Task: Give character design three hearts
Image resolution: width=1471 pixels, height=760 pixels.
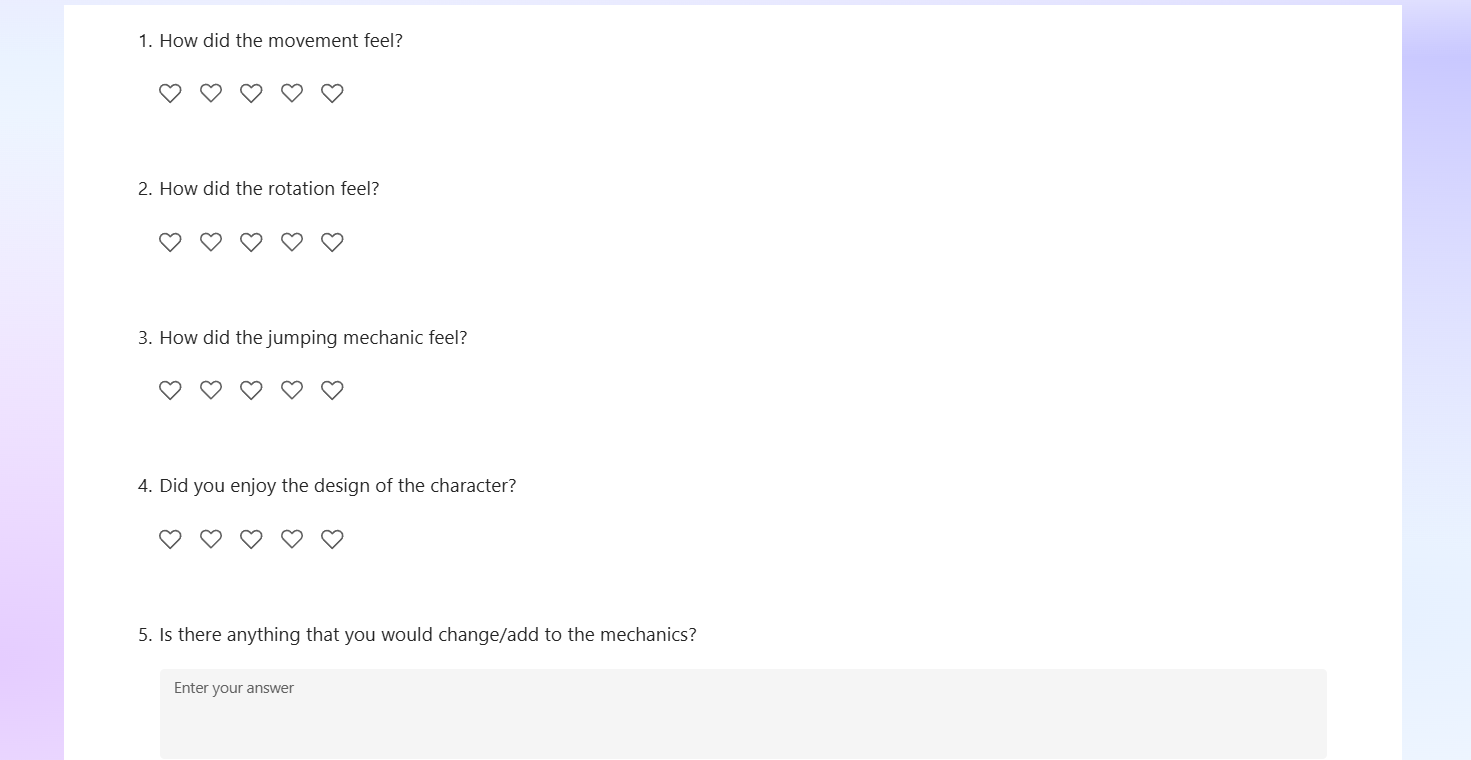Action: click(x=251, y=539)
